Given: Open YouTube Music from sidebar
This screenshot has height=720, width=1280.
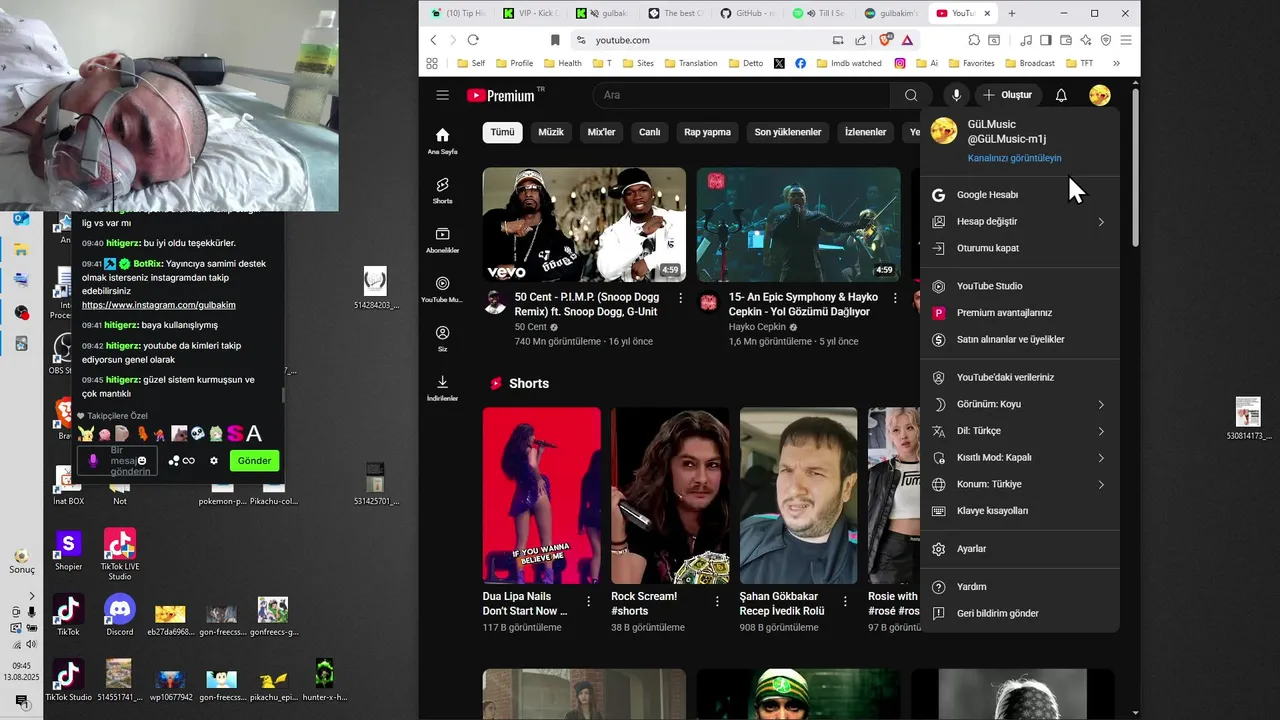Looking at the screenshot, I should coord(442,289).
